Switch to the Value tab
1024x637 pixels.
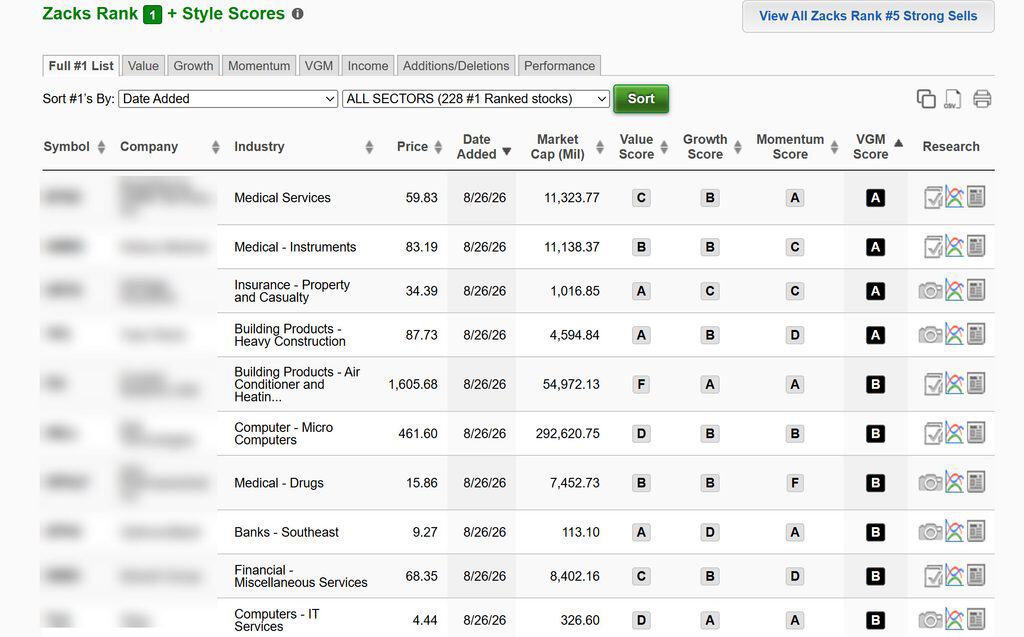pos(143,65)
